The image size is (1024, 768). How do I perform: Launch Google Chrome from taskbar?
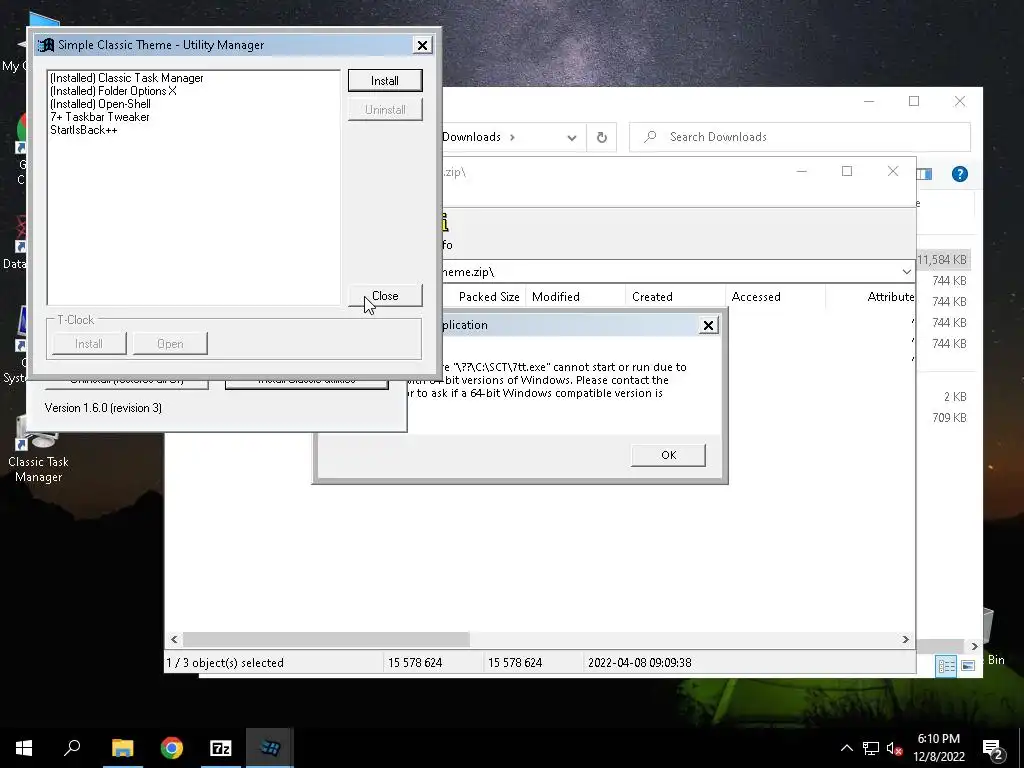172,748
